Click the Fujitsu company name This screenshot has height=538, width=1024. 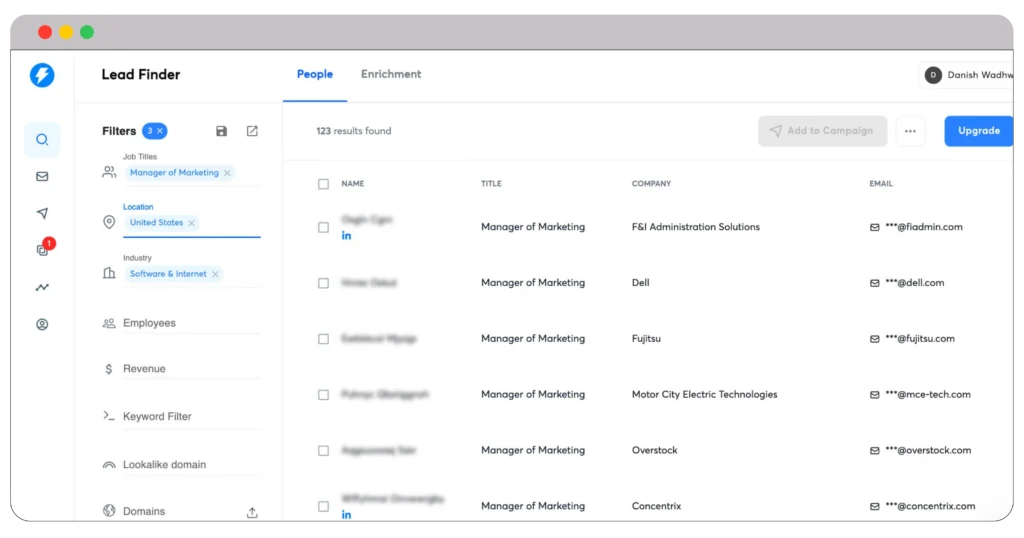point(646,339)
